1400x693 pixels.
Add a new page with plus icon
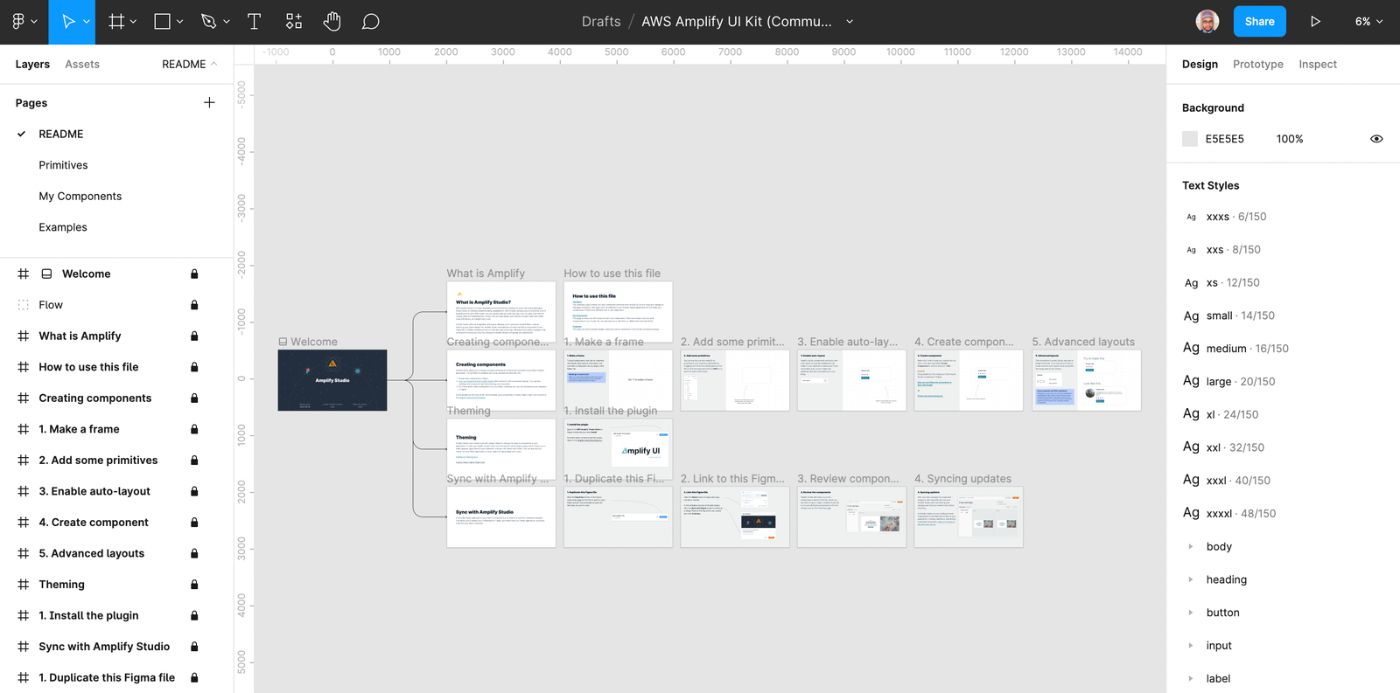point(209,102)
